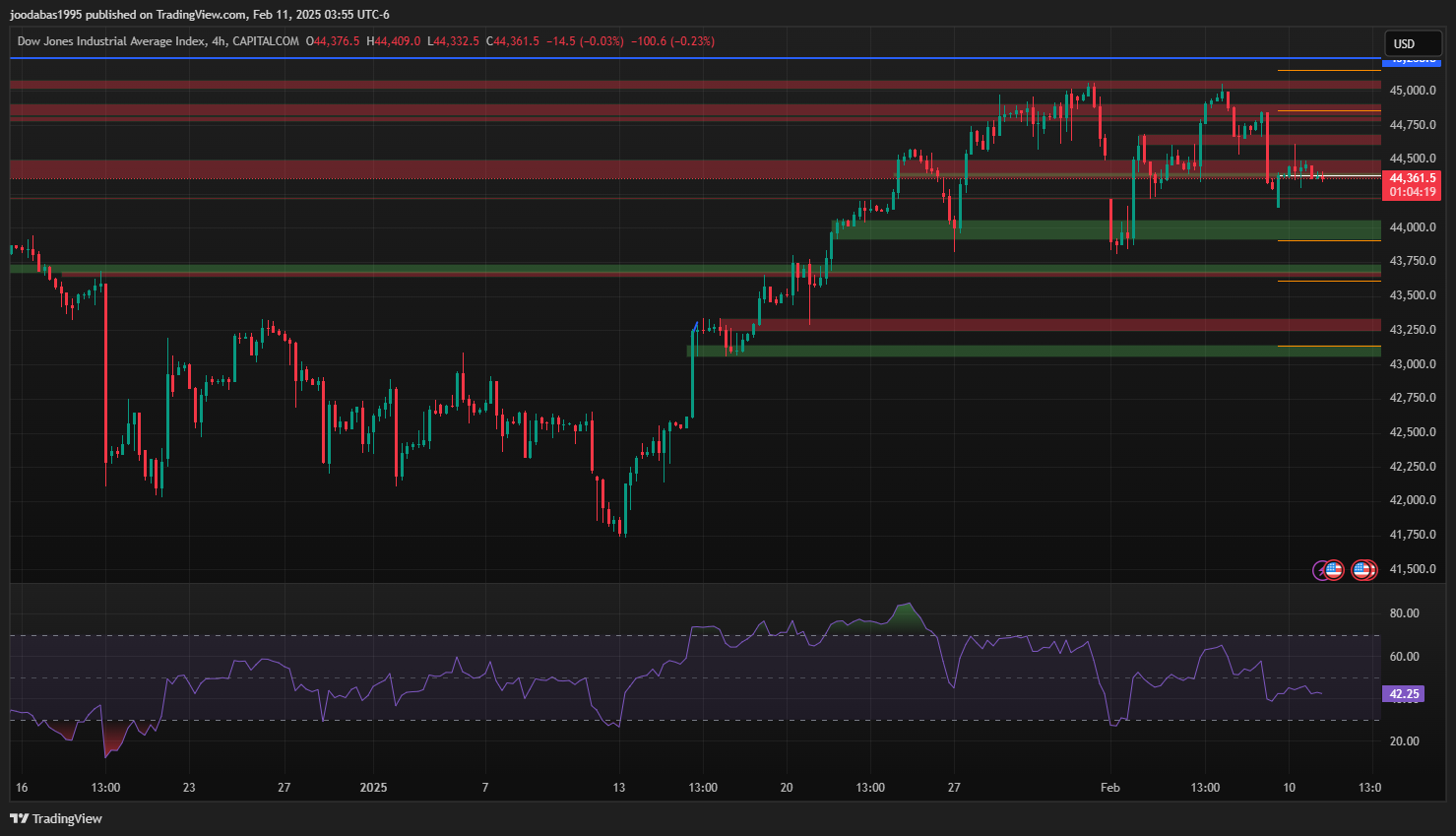Open the USD currency selector
1456x836 pixels.
pyautogui.click(x=1413, y=43)
